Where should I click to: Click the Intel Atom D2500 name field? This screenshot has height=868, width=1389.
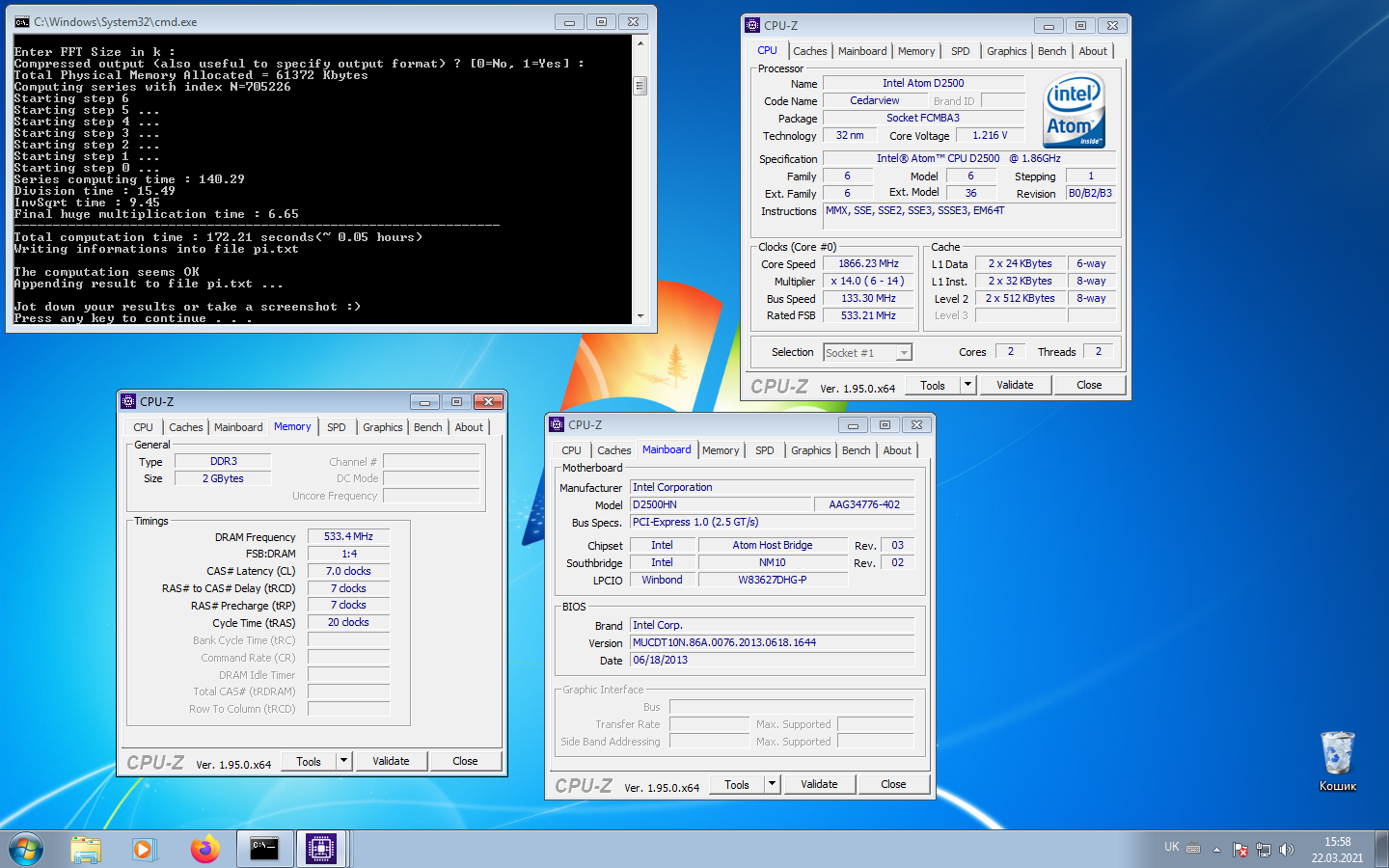pos(923,83)
